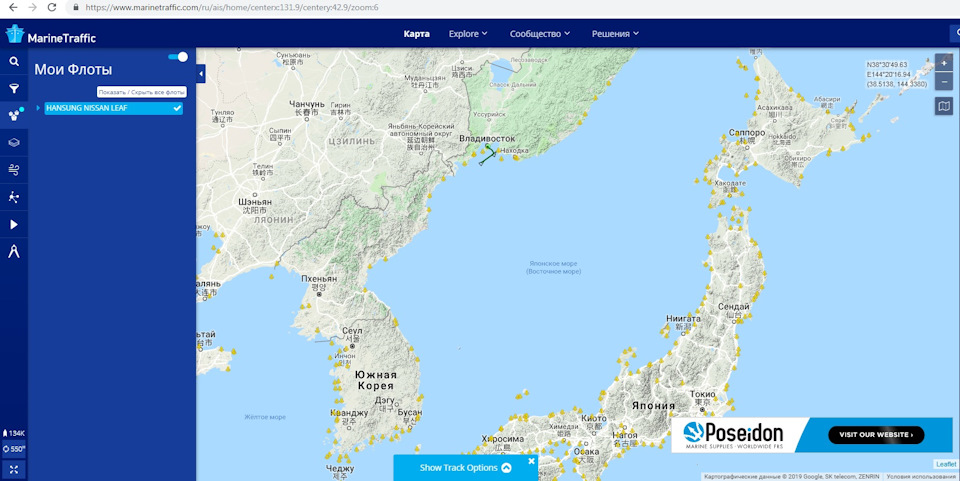Close the Show Track Options bar
The width and height of the screenshot is (960, 481).
531,461
